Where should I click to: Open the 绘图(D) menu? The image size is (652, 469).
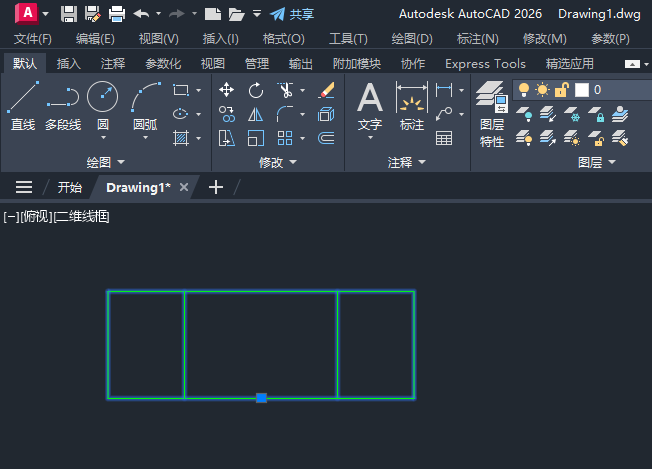(412, 39)
